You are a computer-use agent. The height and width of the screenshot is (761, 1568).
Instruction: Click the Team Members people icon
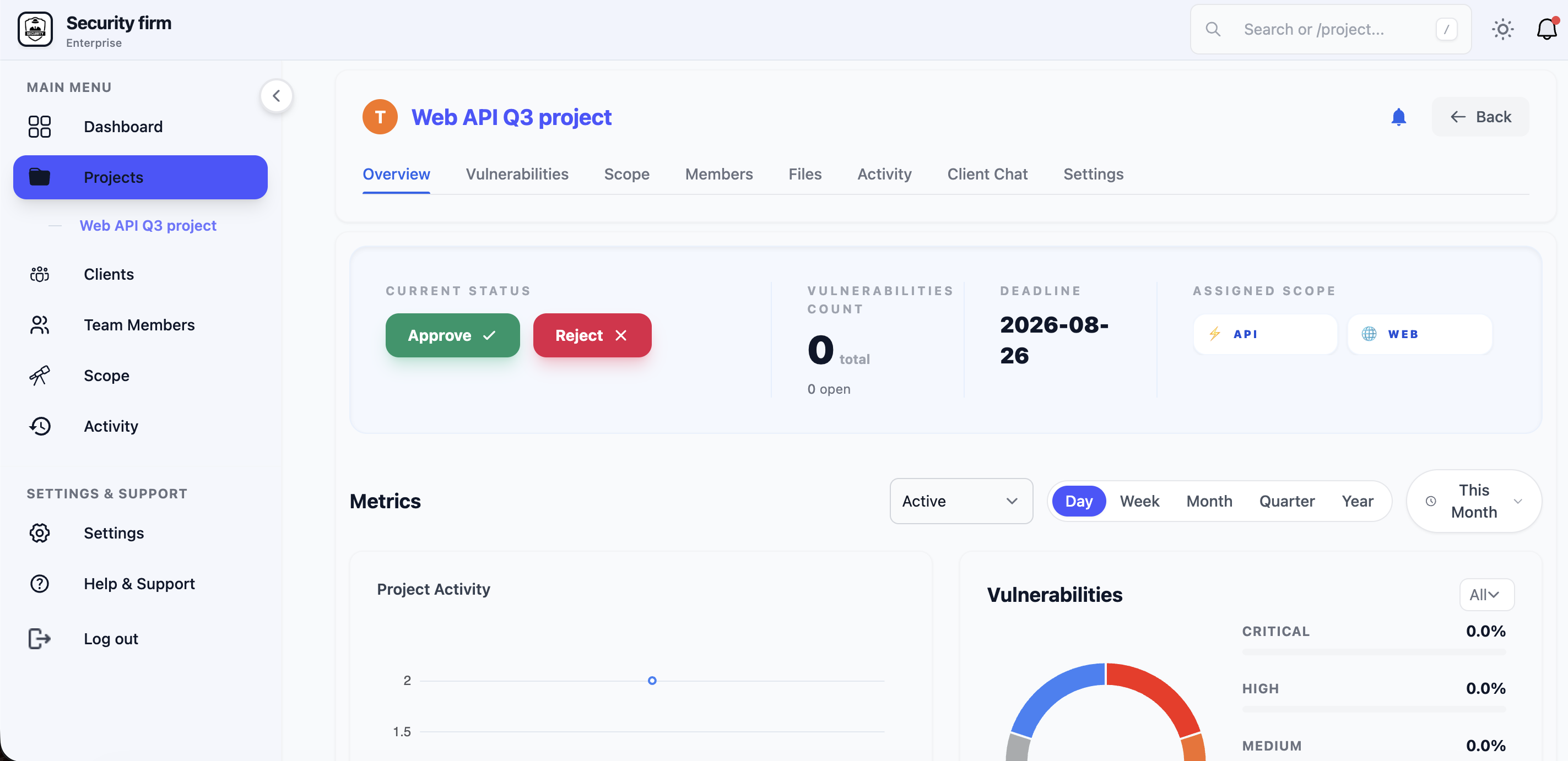40,325
